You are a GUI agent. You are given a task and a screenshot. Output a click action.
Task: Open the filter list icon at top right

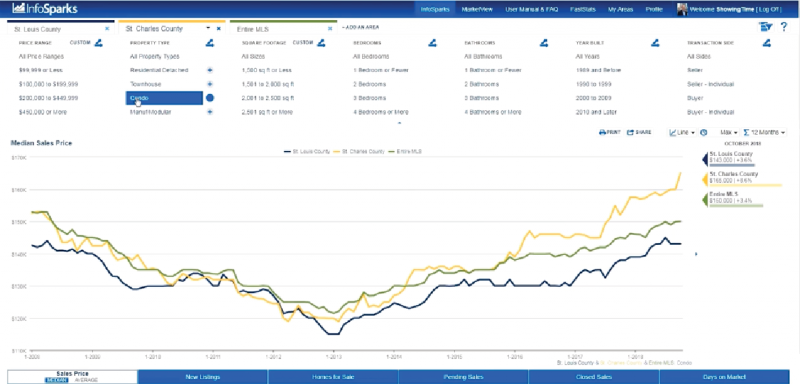[765, 27]
